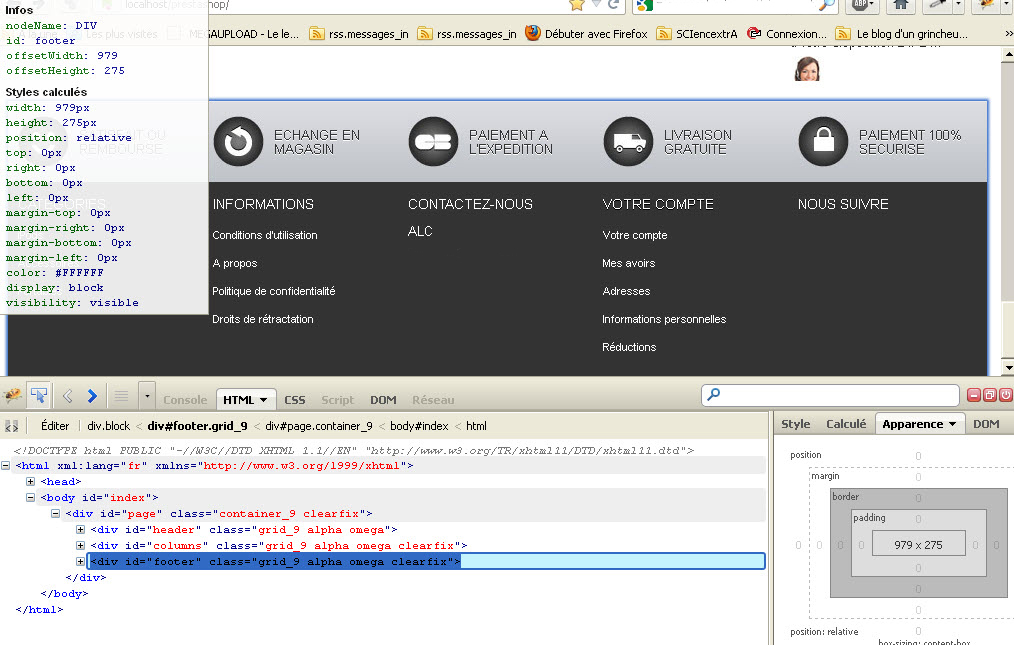Select div#page.container_9 breadcrumb

tap(319, 426)
